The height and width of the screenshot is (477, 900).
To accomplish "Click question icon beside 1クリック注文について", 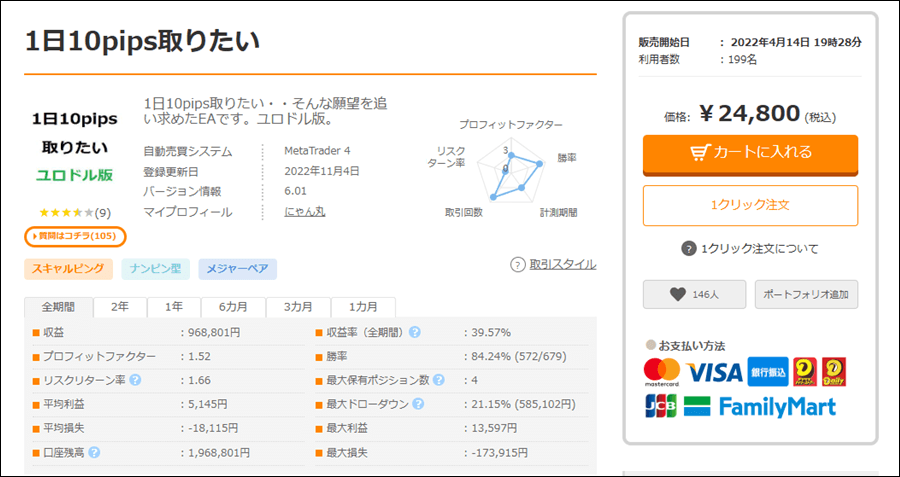I will coord(688,249).
